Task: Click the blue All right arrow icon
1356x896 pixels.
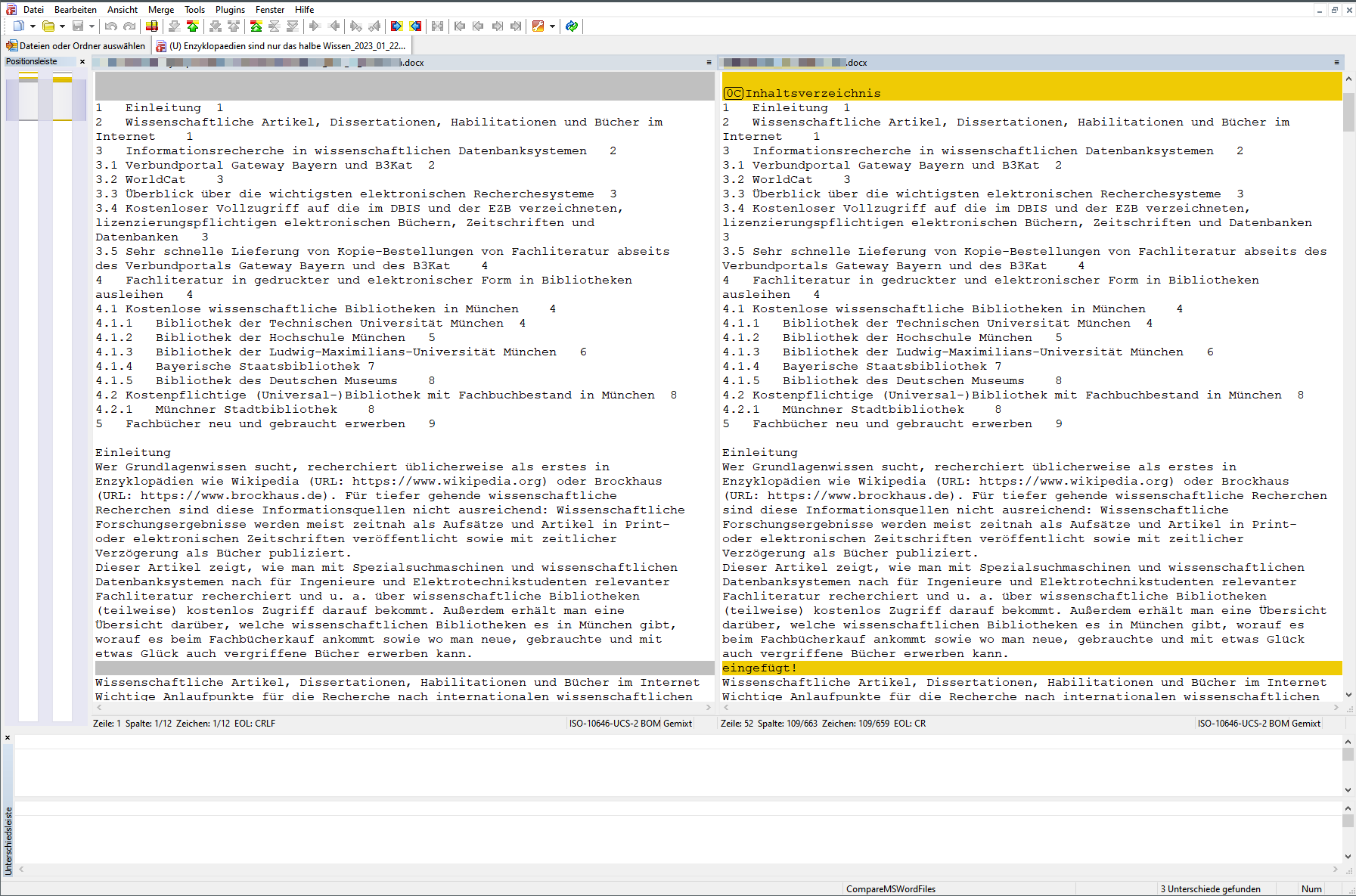Action: coord(397,26)
